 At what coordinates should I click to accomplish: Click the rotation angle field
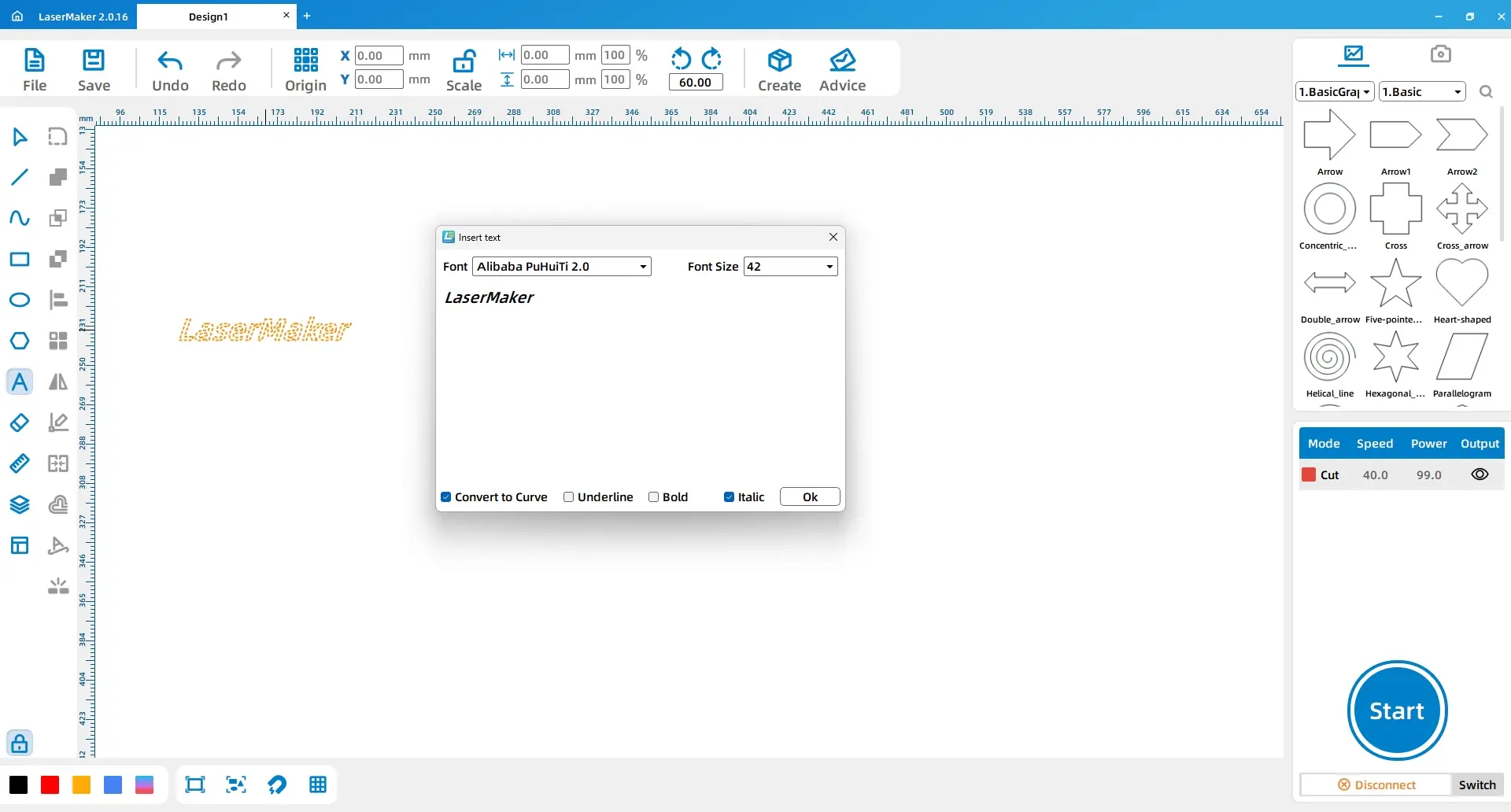click(696, 82)
